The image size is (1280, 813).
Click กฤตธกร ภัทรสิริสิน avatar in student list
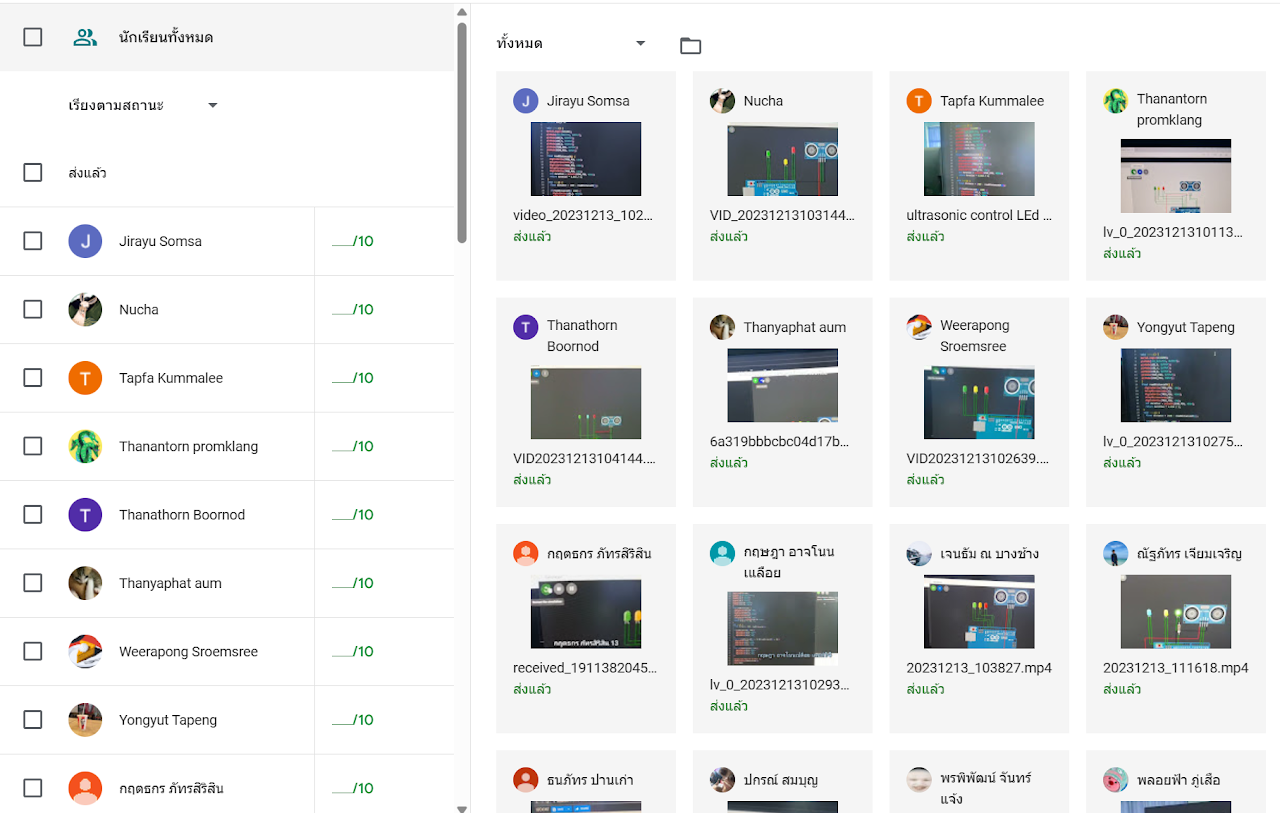coord(85,788)
